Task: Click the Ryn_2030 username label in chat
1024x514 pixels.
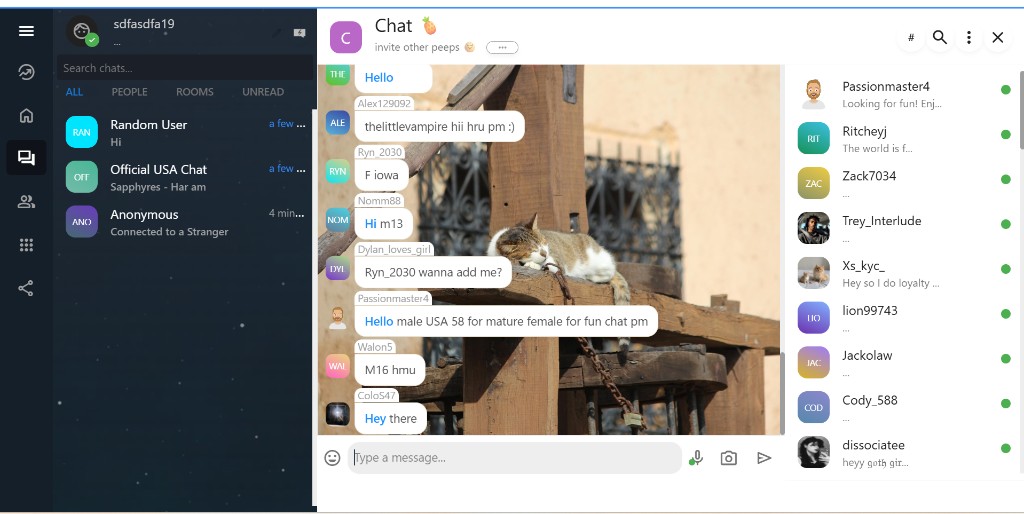Action: 379,152
